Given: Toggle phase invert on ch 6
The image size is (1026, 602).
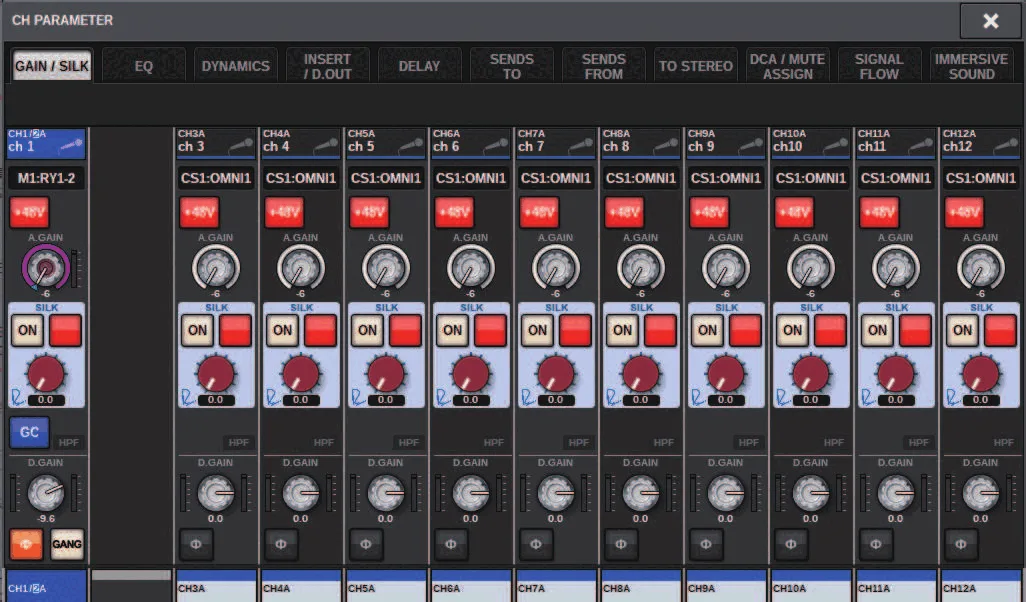Looking at the screenshot, I should point(451,544).
